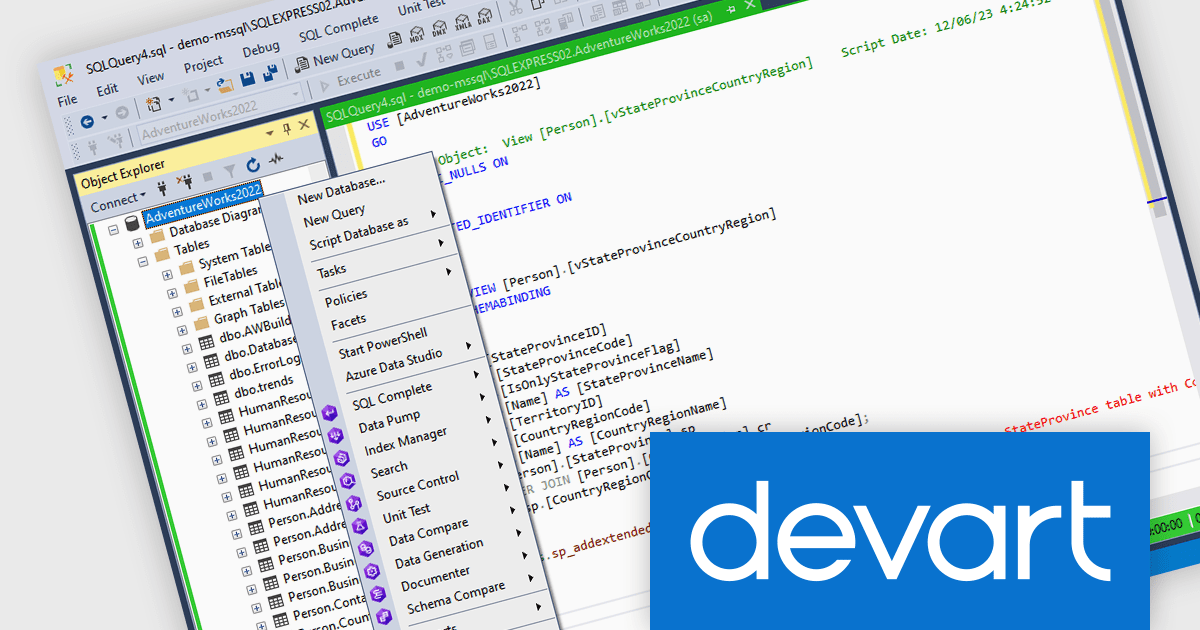
Task: Collapse the Tables folder node
Action: pos(143,261)
